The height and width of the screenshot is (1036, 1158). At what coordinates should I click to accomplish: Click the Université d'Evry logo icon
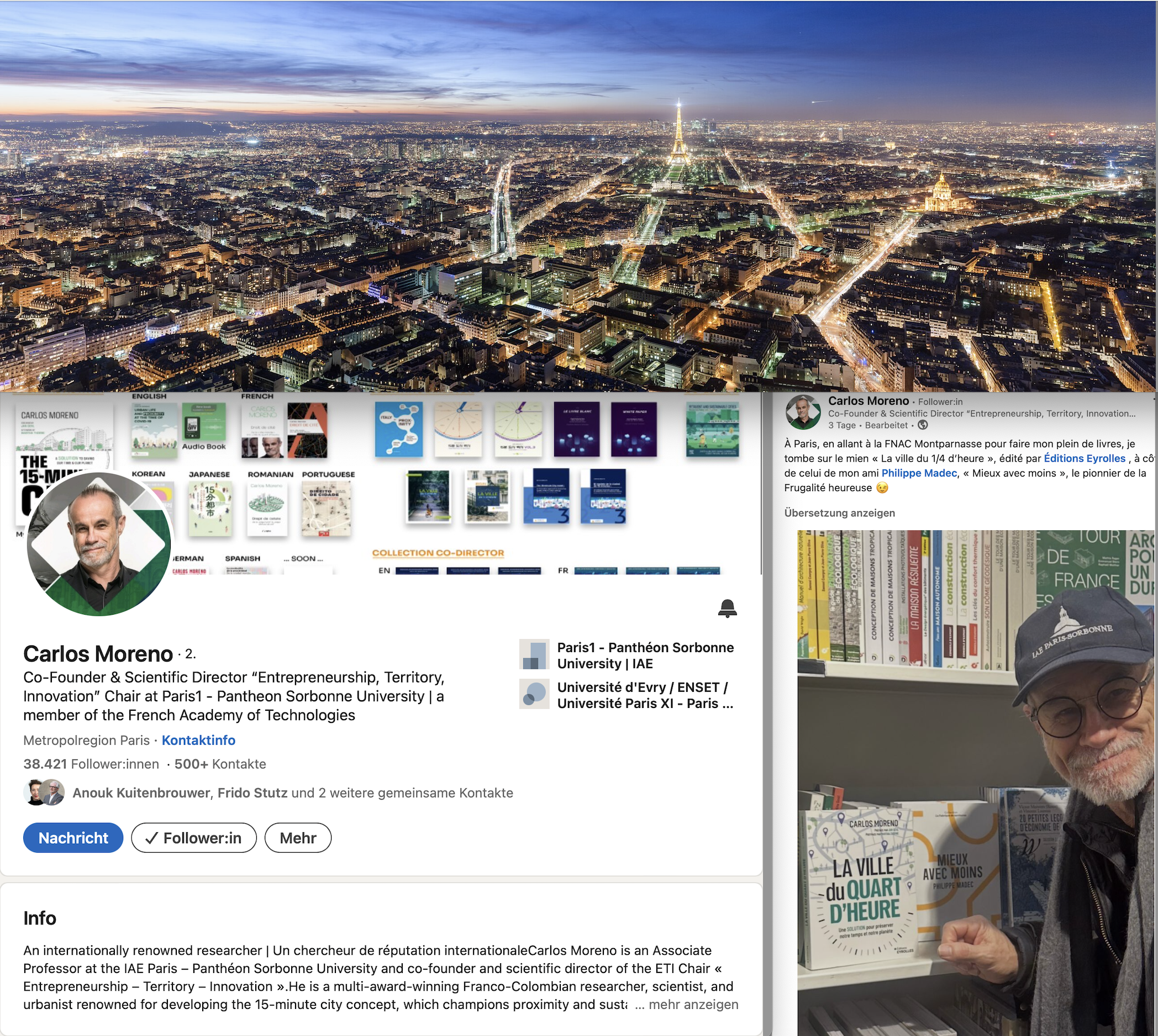tap(534, 694)
